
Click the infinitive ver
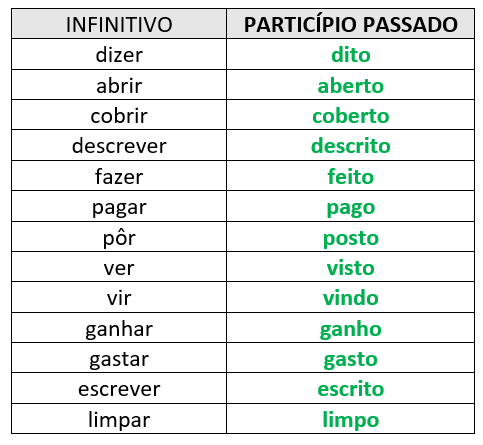click(119, 268)
